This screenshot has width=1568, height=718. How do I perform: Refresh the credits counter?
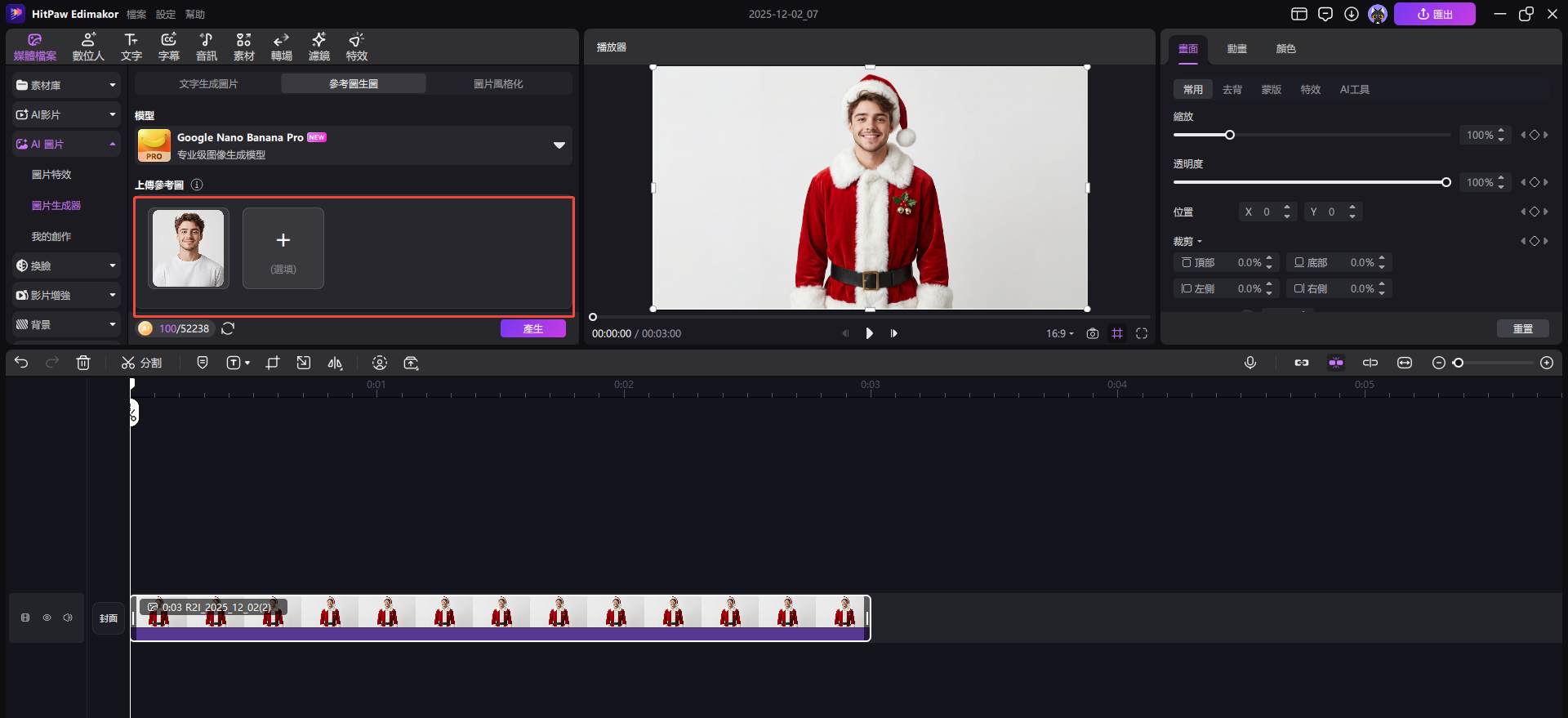229,328
